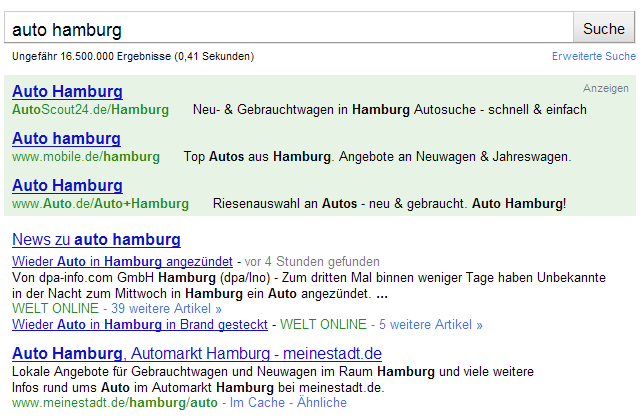The height and width of the screenshot is (418, 643).
Task: Open the meinestadt.de Automarkt Hamburg result title
Action: click(197, 354)
